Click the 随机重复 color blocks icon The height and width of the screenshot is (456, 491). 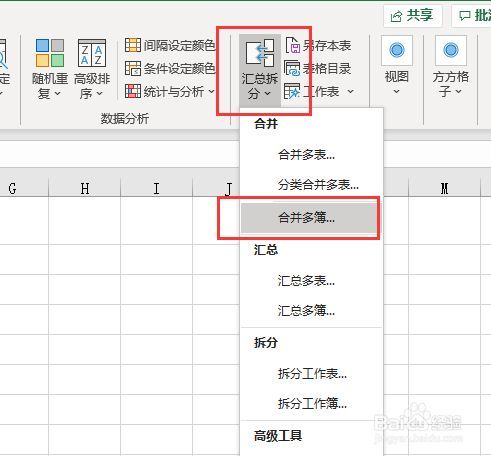coord(50,53)
